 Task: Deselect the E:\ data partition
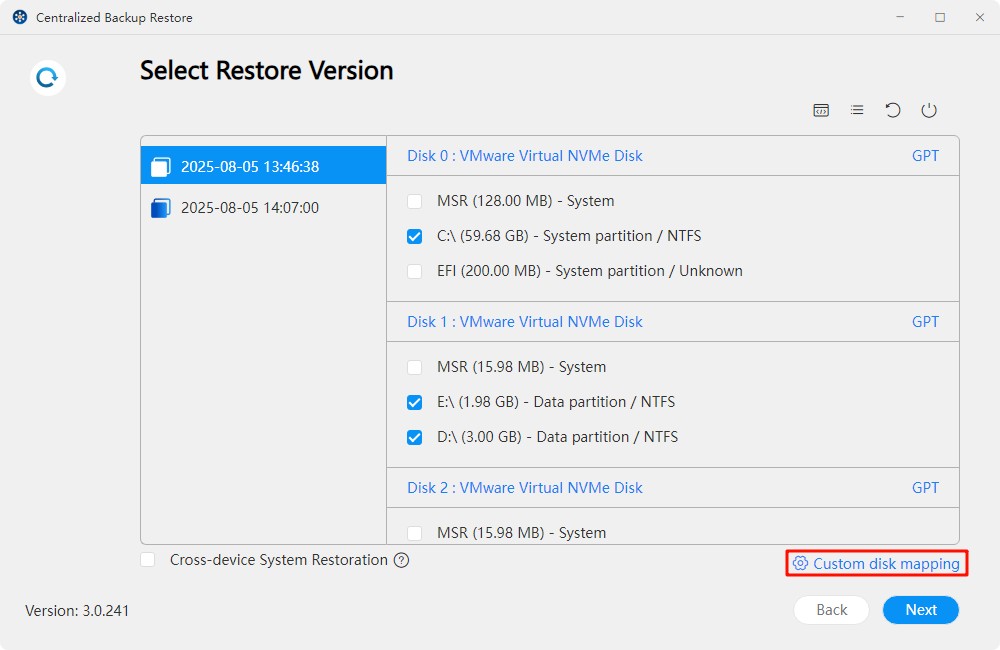413,402
